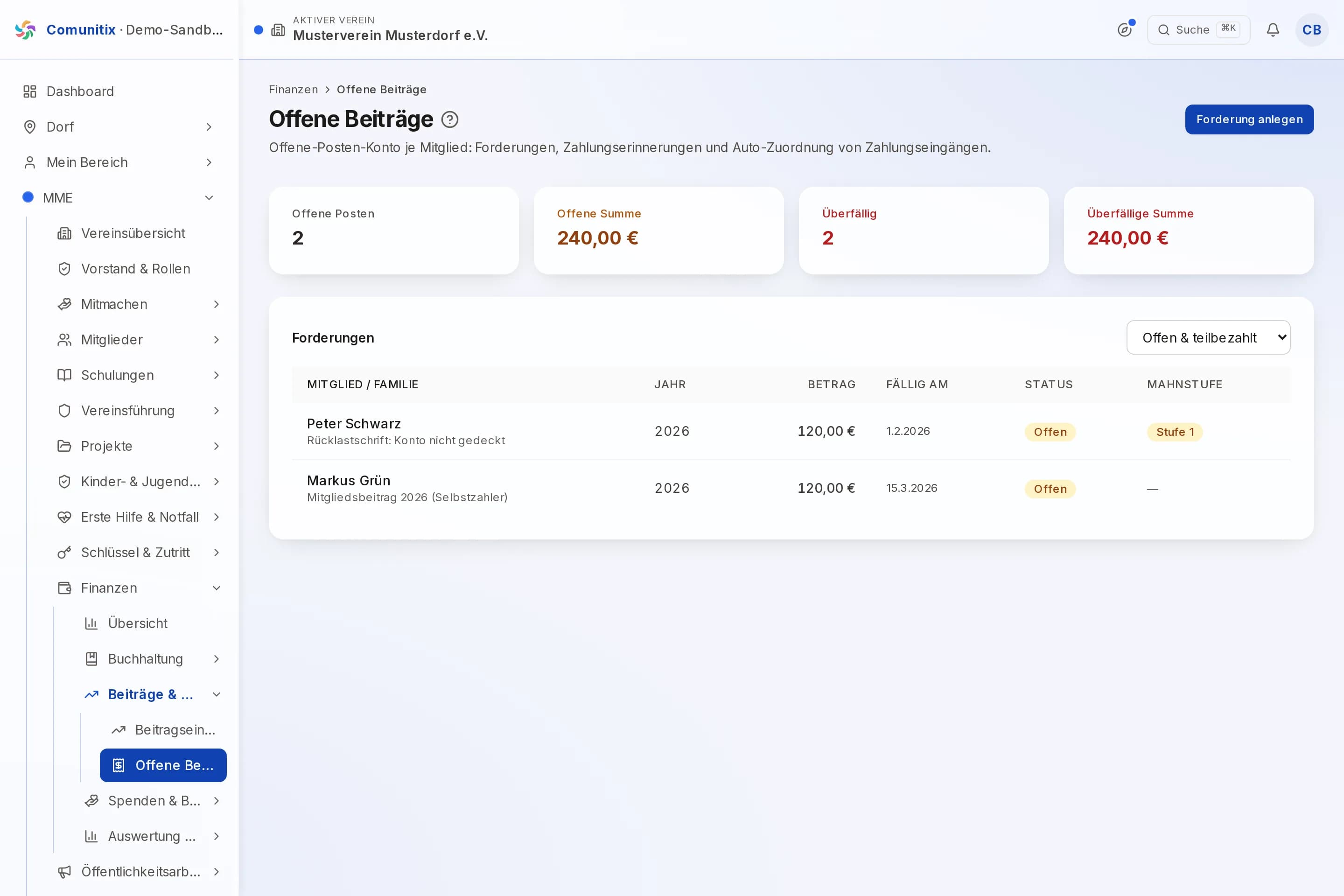Open the Suche search button
Screen dimensions: 1344x896
1198,30
